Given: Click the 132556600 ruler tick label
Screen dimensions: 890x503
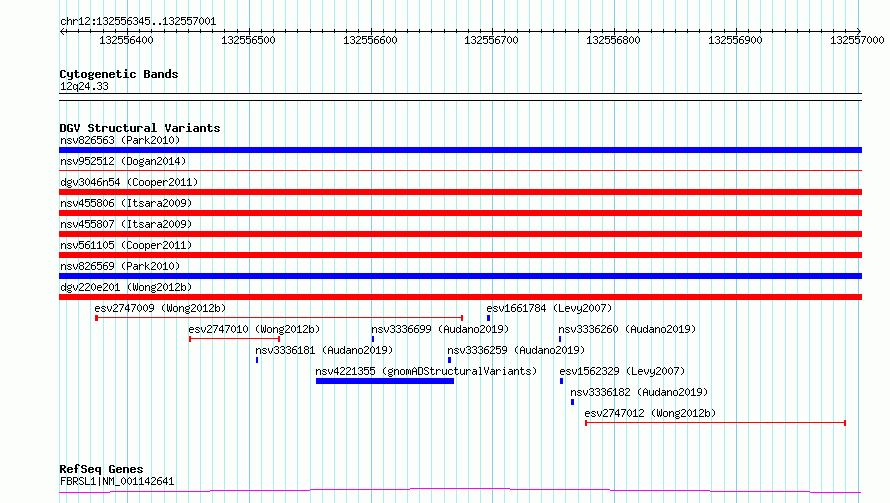Looking at the screenshot, I should pyautogui.click(x=370, y=40).
